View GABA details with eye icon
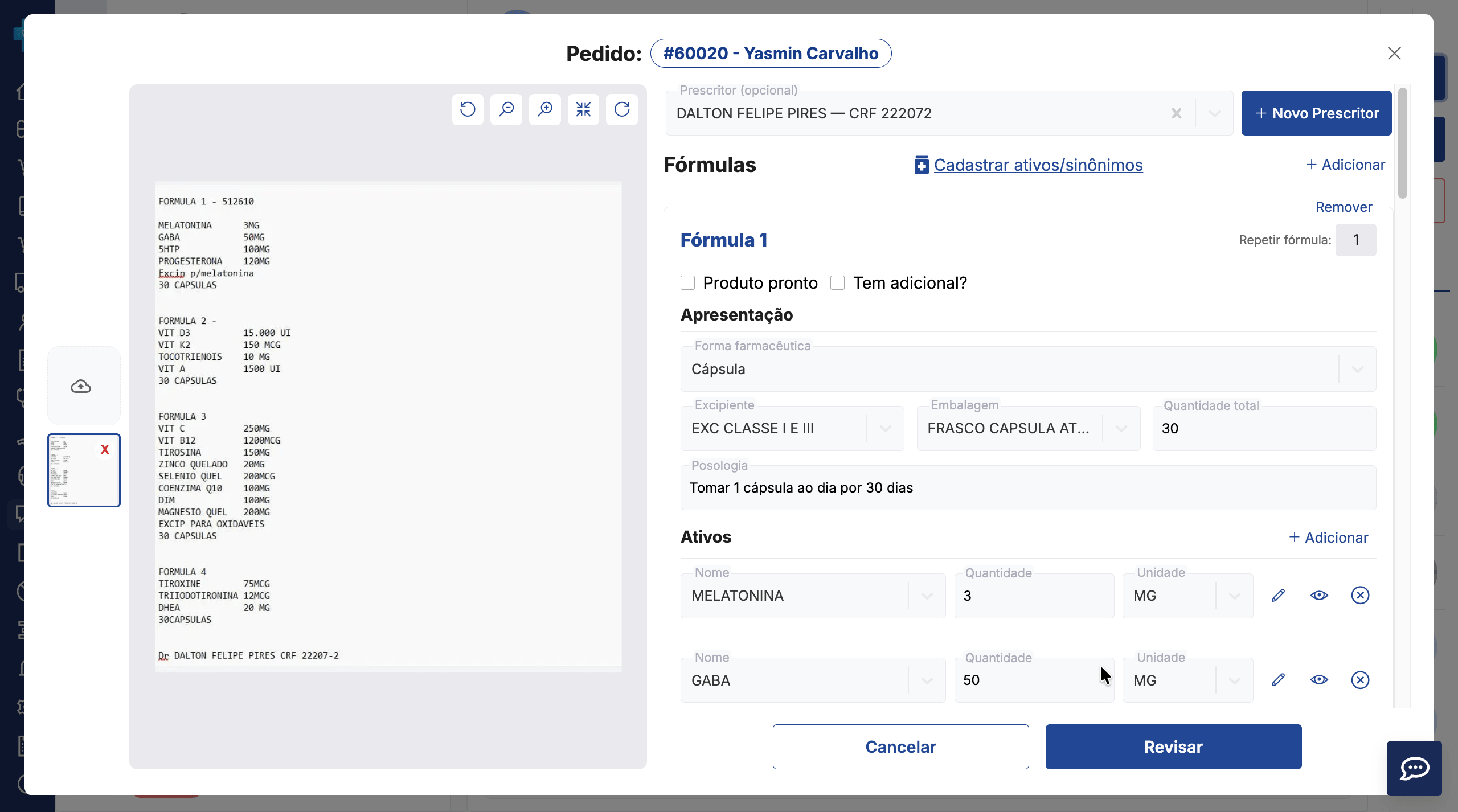 (1319, 680)
